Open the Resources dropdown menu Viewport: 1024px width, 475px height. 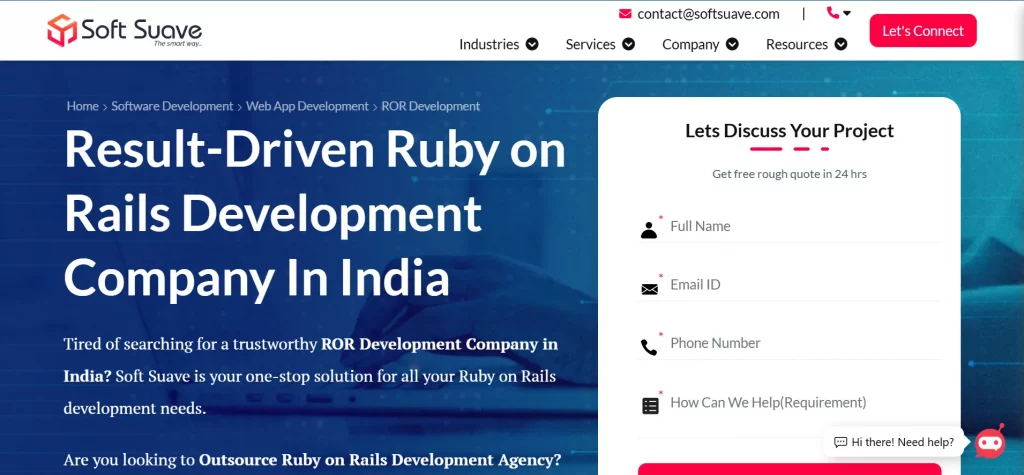click(806, 44)
